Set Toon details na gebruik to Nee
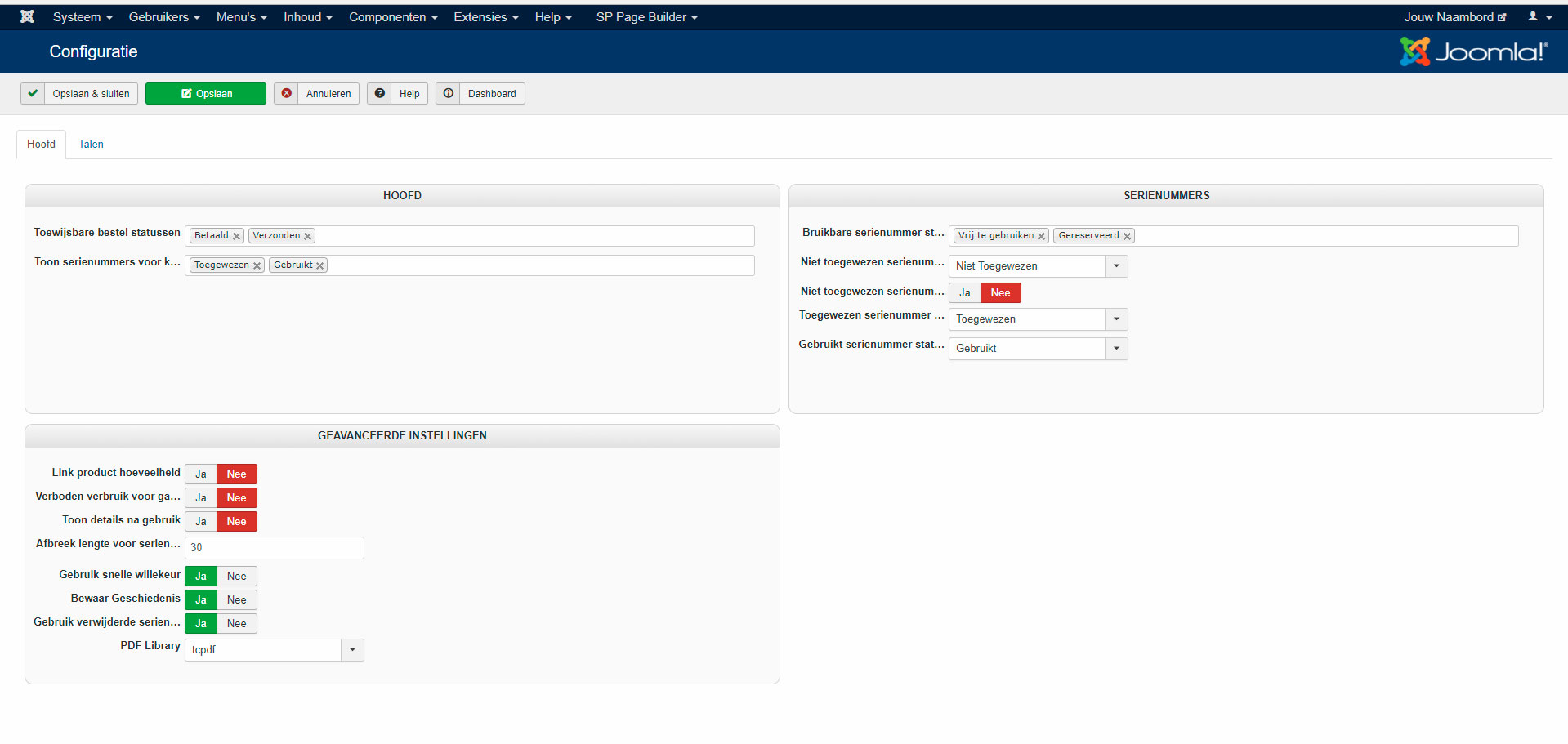Viewport: 1568px width, 744px height. 237,521
